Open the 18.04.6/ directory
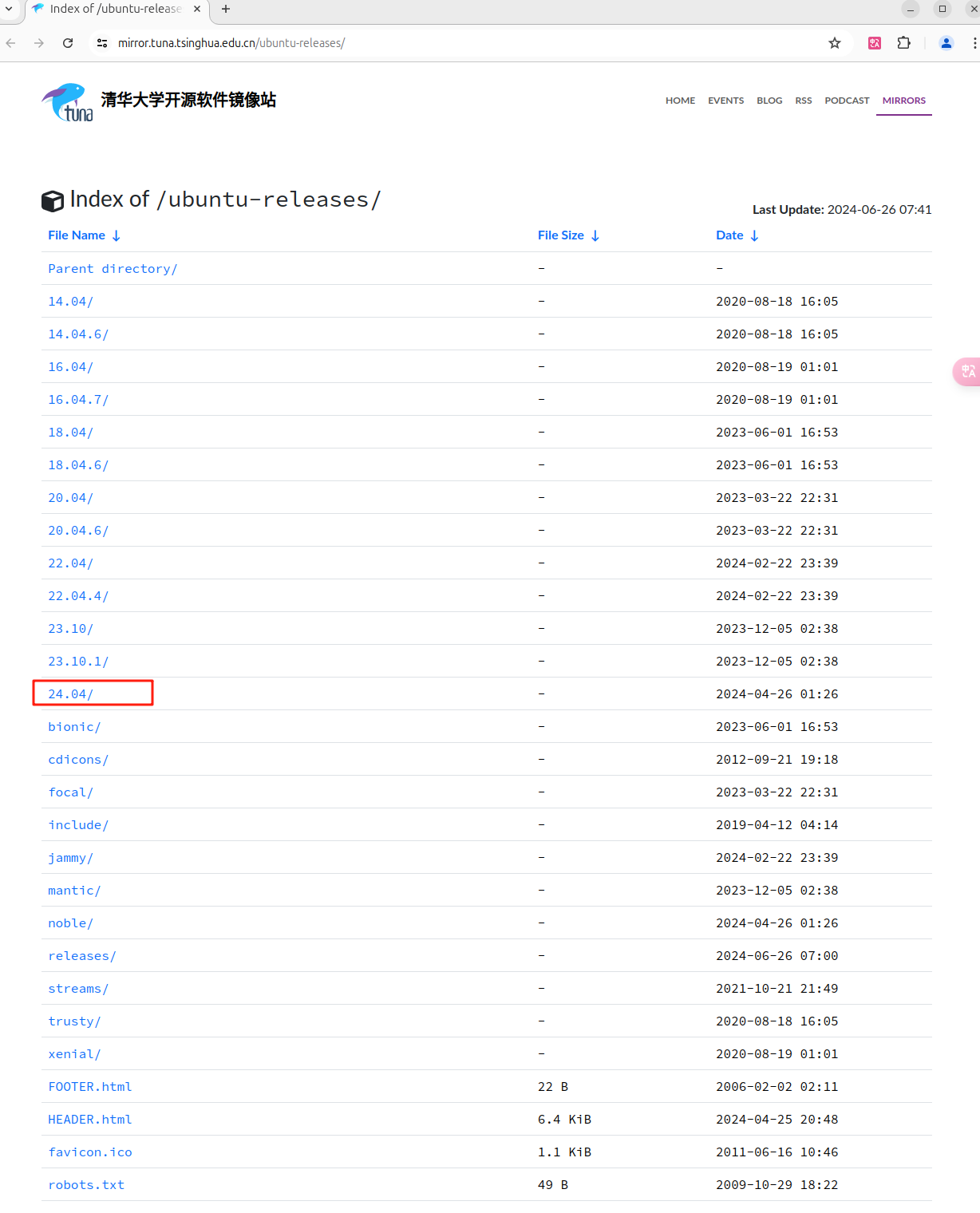 click(78, 465)
